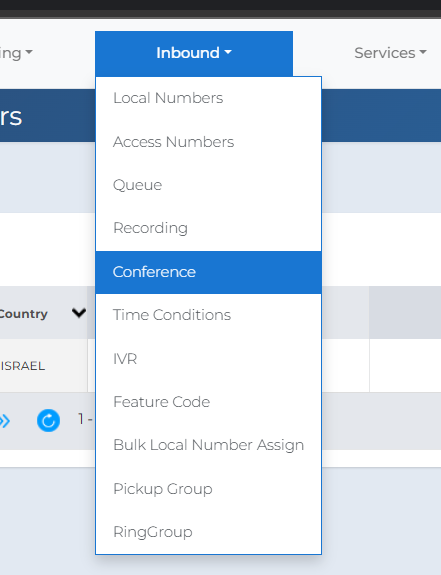Open the Services dropdown menu
This screenshot has width=441, height=575.
click(390, 53)
